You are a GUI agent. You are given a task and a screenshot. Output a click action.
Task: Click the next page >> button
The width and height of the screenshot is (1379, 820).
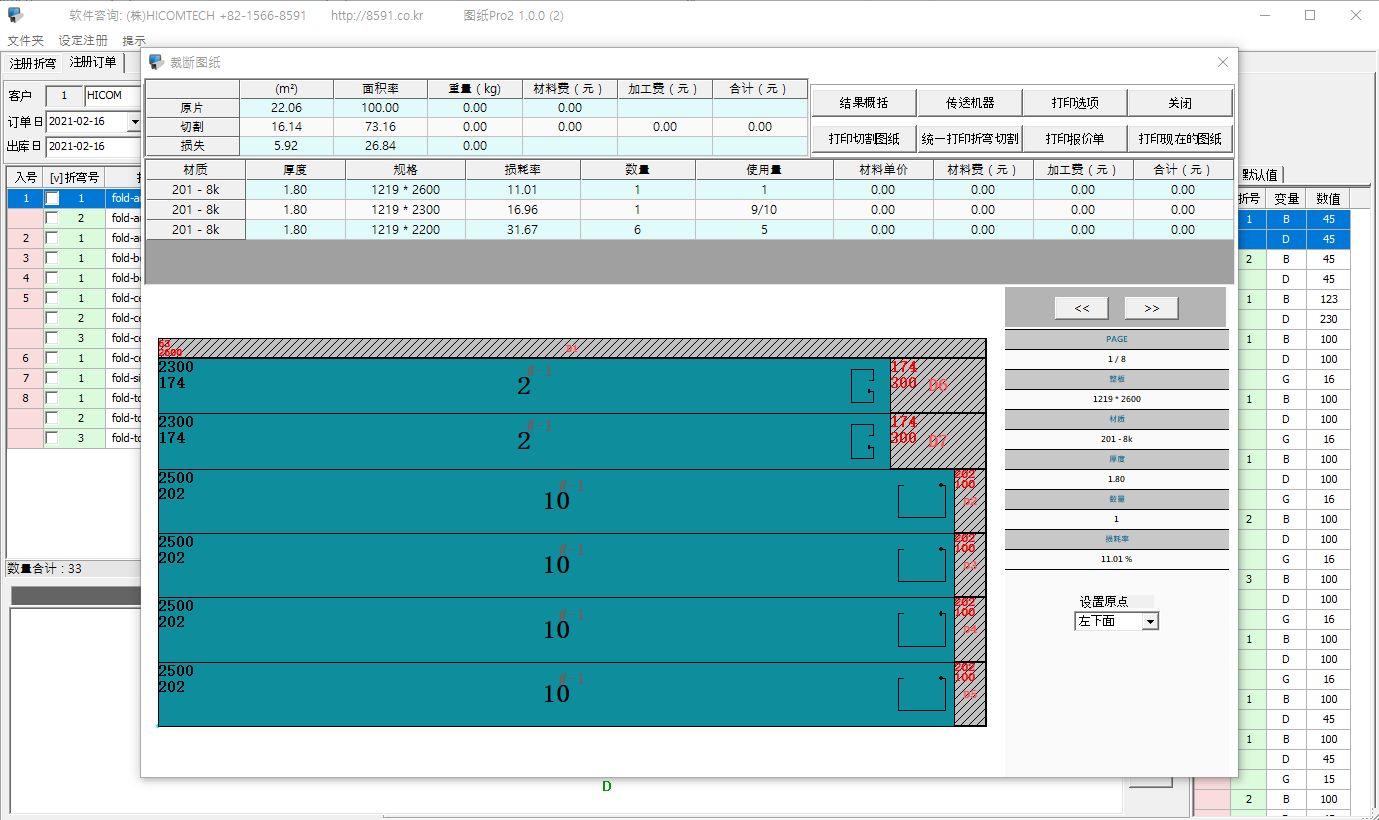1151,308
